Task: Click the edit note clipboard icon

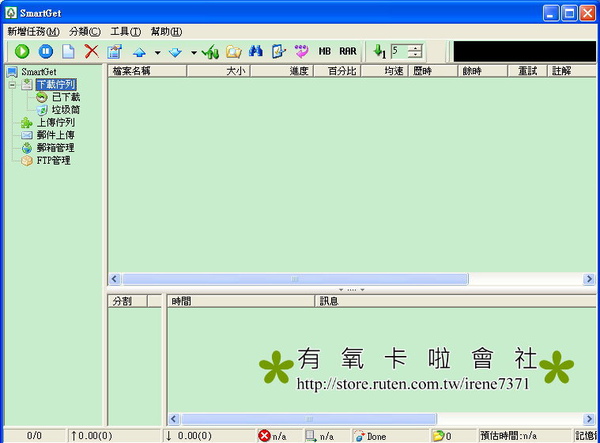Action: (x=279, y=51)
